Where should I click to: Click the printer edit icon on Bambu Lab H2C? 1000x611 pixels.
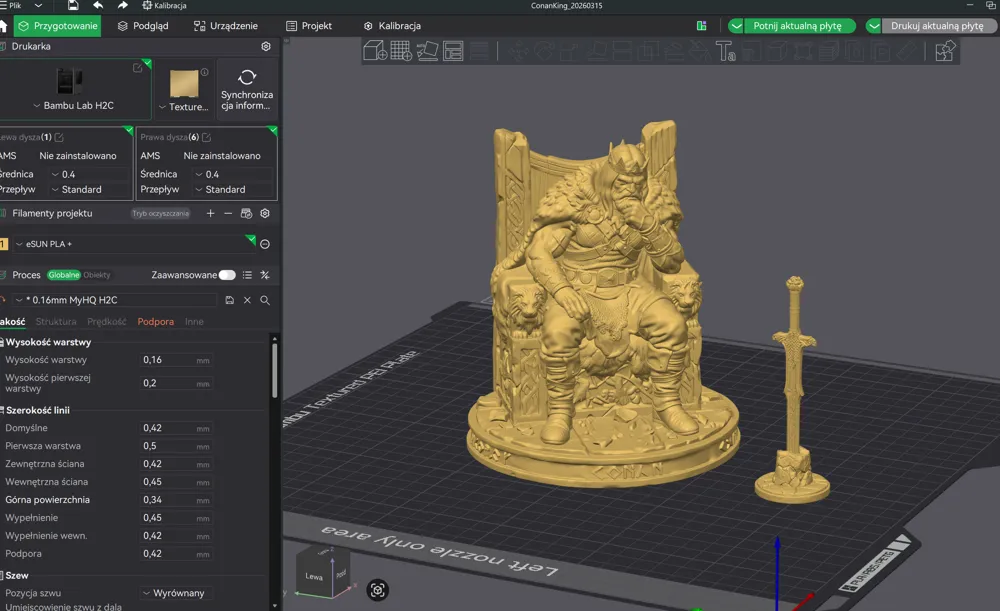point(137,68)
